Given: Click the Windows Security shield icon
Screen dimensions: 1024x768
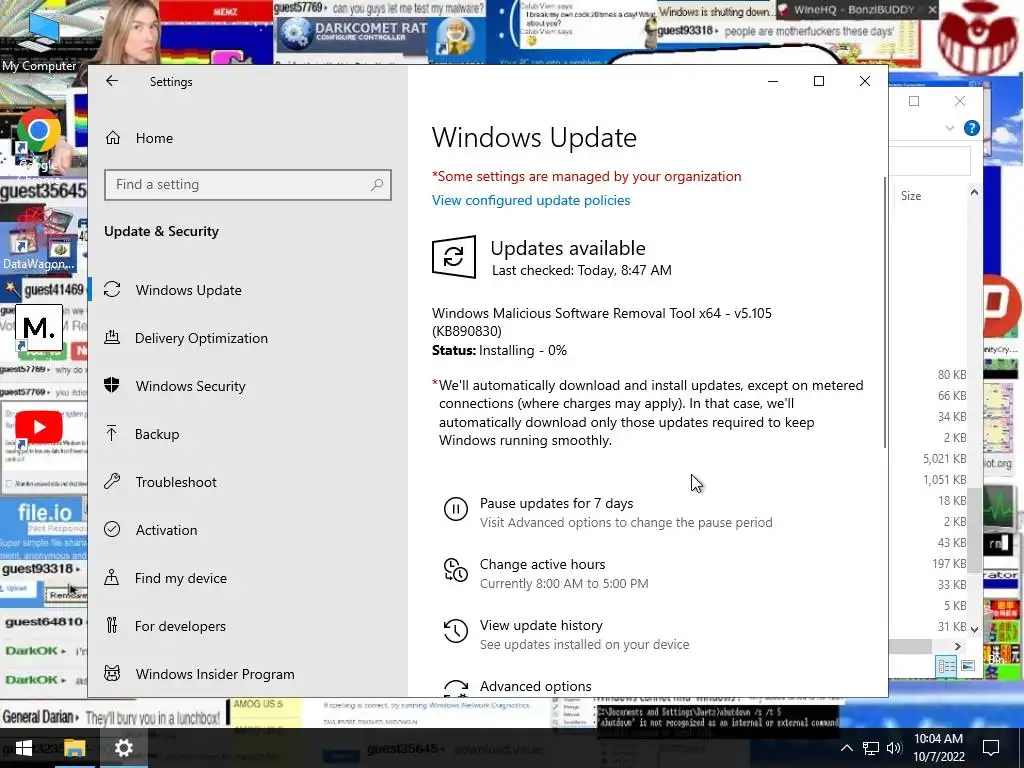Looking at the screenshot, I should pos(112,385).
